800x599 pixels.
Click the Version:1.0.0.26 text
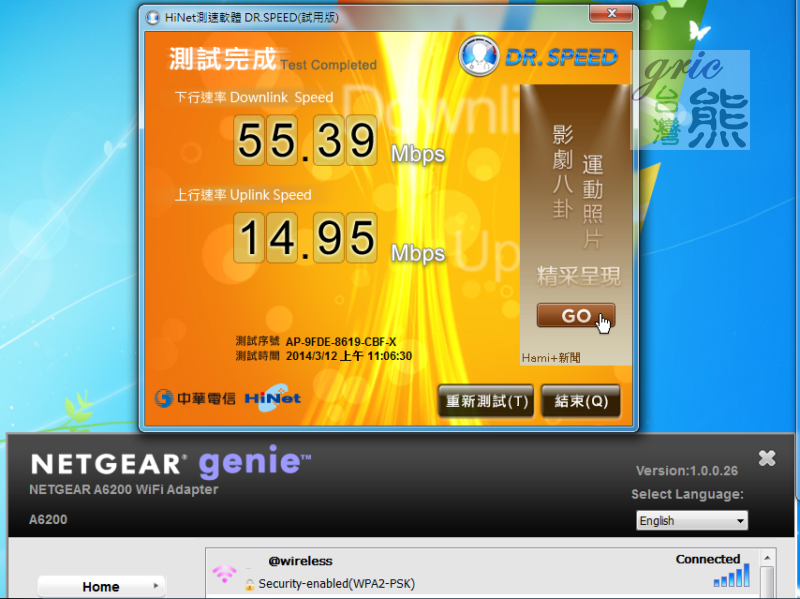click(687, 470)
